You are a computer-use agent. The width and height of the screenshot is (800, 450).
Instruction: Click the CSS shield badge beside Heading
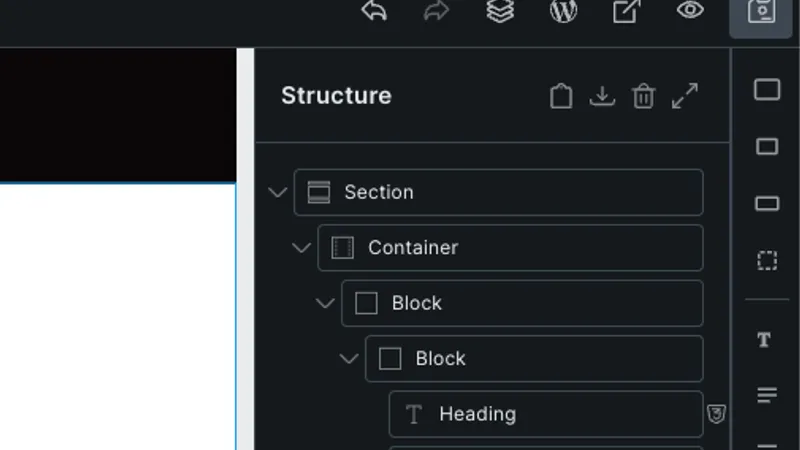click(716, 414)
